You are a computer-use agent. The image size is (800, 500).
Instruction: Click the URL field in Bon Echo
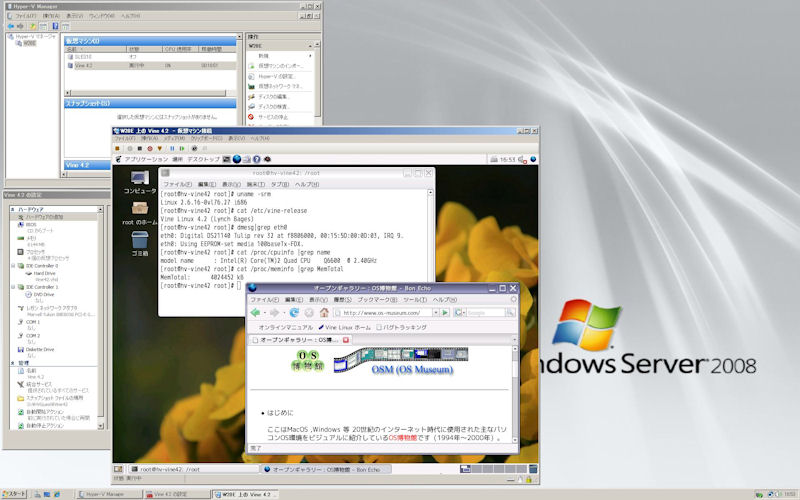(x=383, y=312)
